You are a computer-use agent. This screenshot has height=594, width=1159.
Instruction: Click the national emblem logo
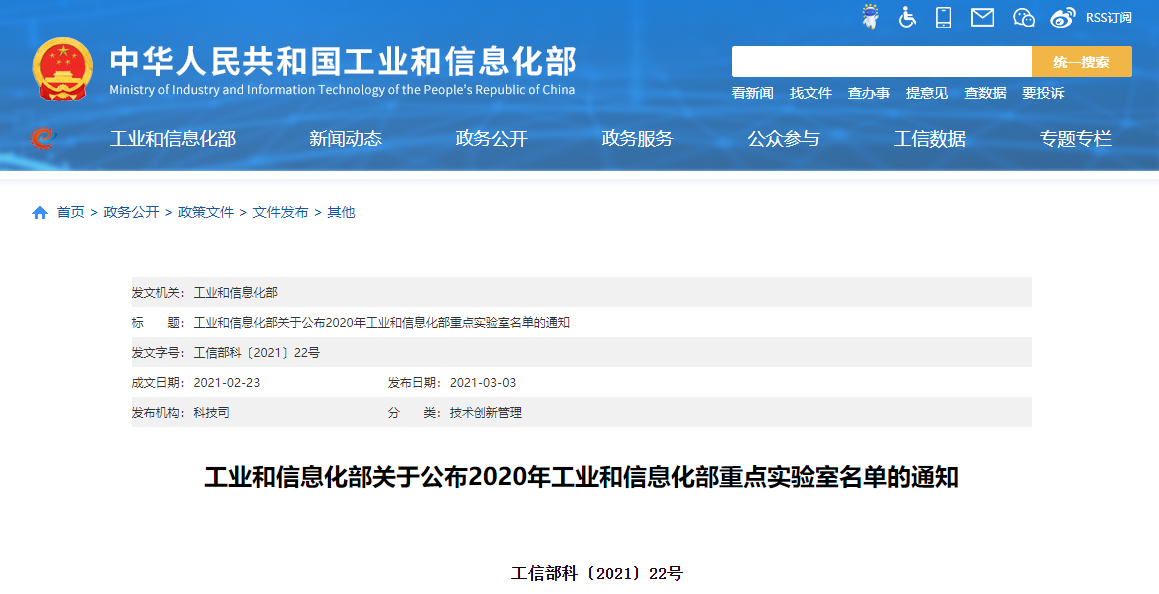click(x=63, y=69)
